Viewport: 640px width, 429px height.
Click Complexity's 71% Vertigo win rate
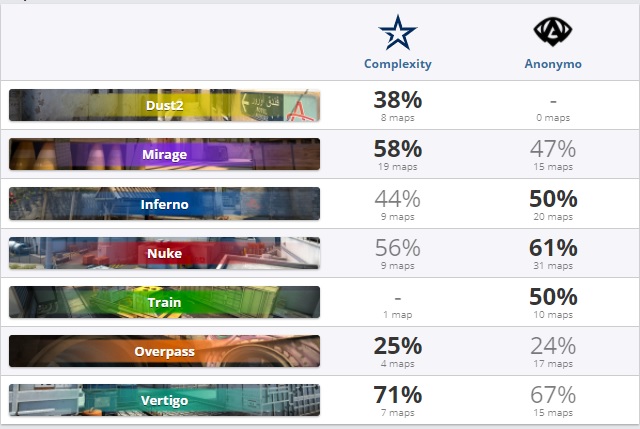397,395
